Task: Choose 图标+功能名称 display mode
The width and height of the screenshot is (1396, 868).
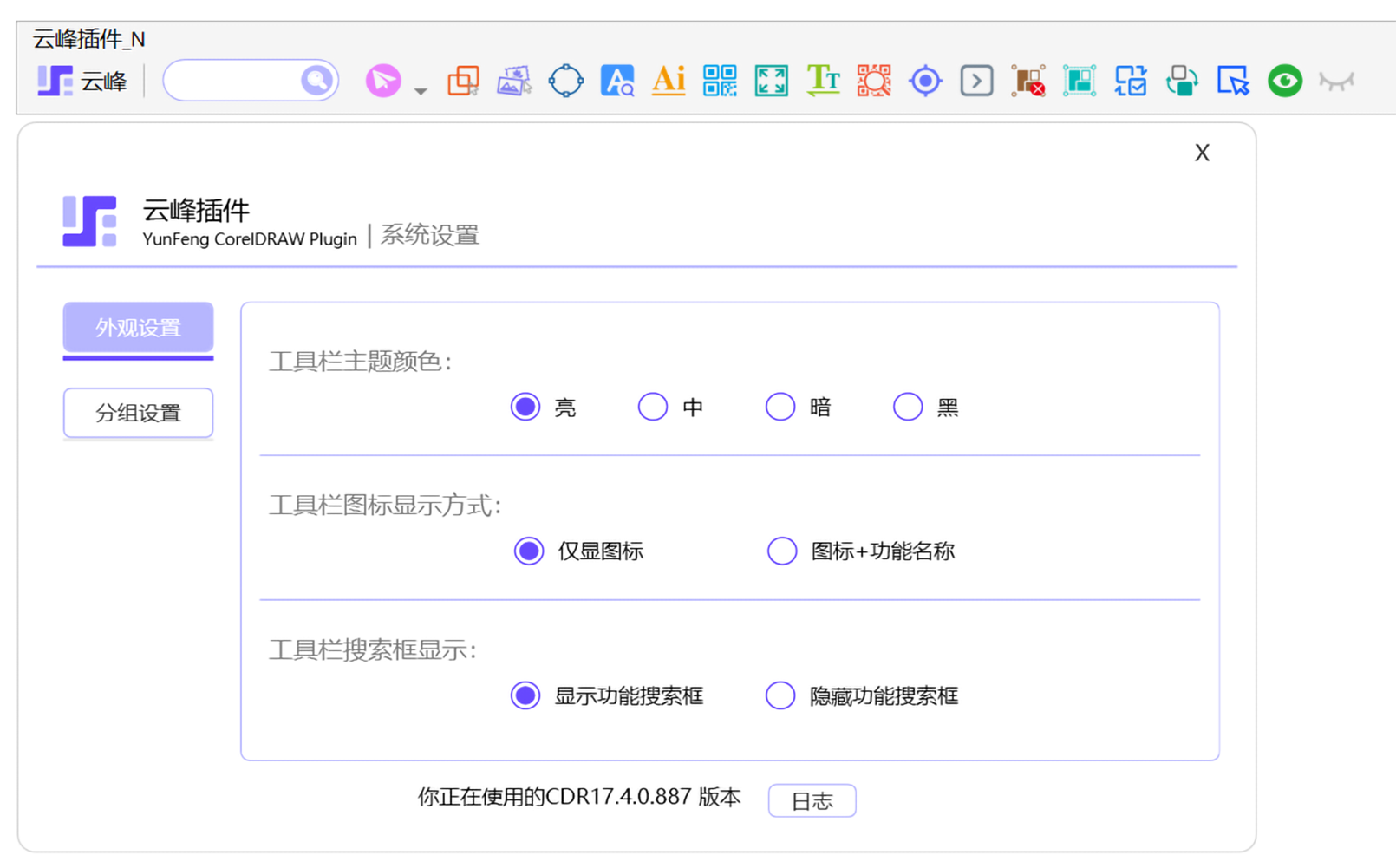Action: [x=781, y=551]
